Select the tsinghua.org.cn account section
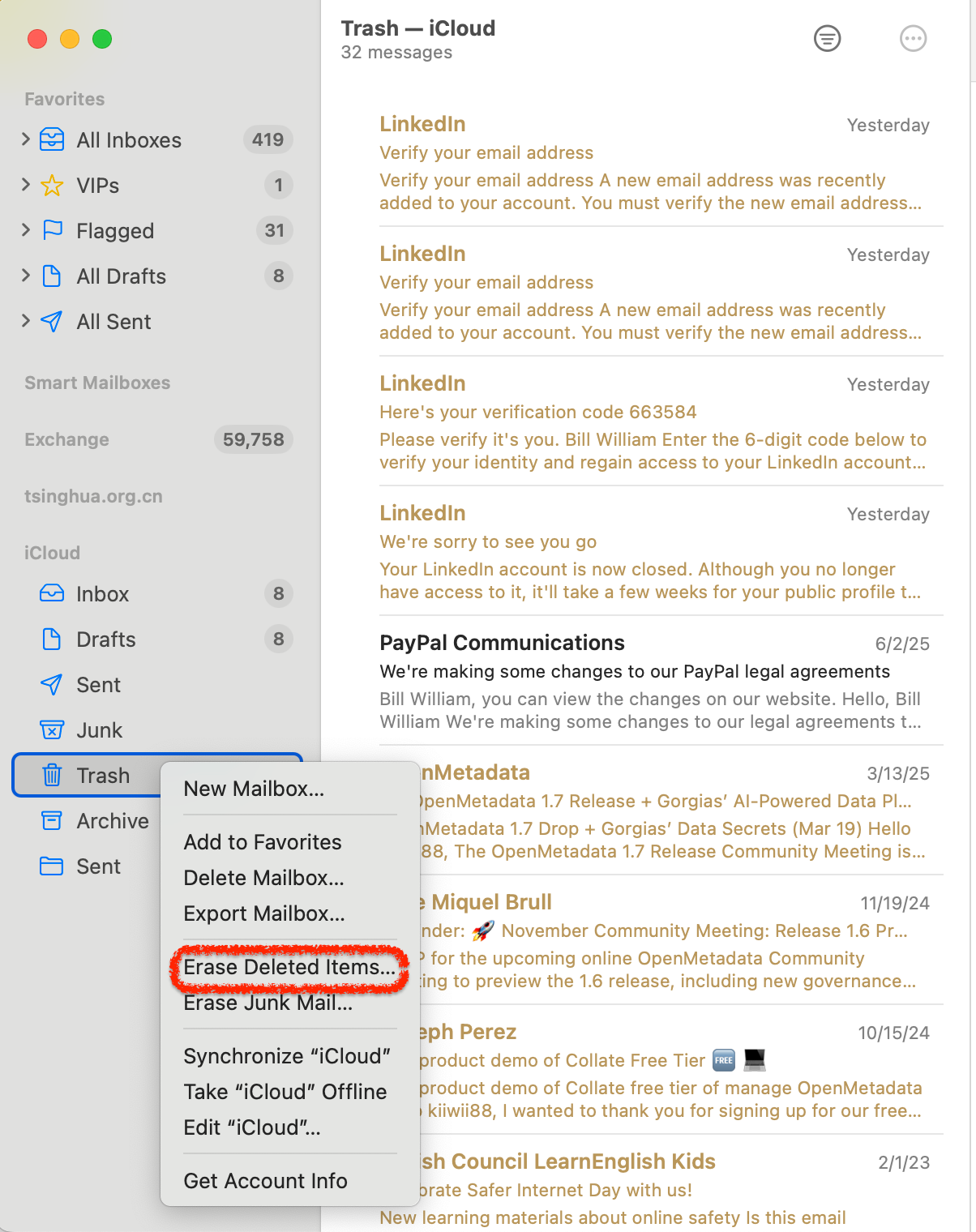The width and height of the screenshot is (976, 1232). tap(93, 496)
